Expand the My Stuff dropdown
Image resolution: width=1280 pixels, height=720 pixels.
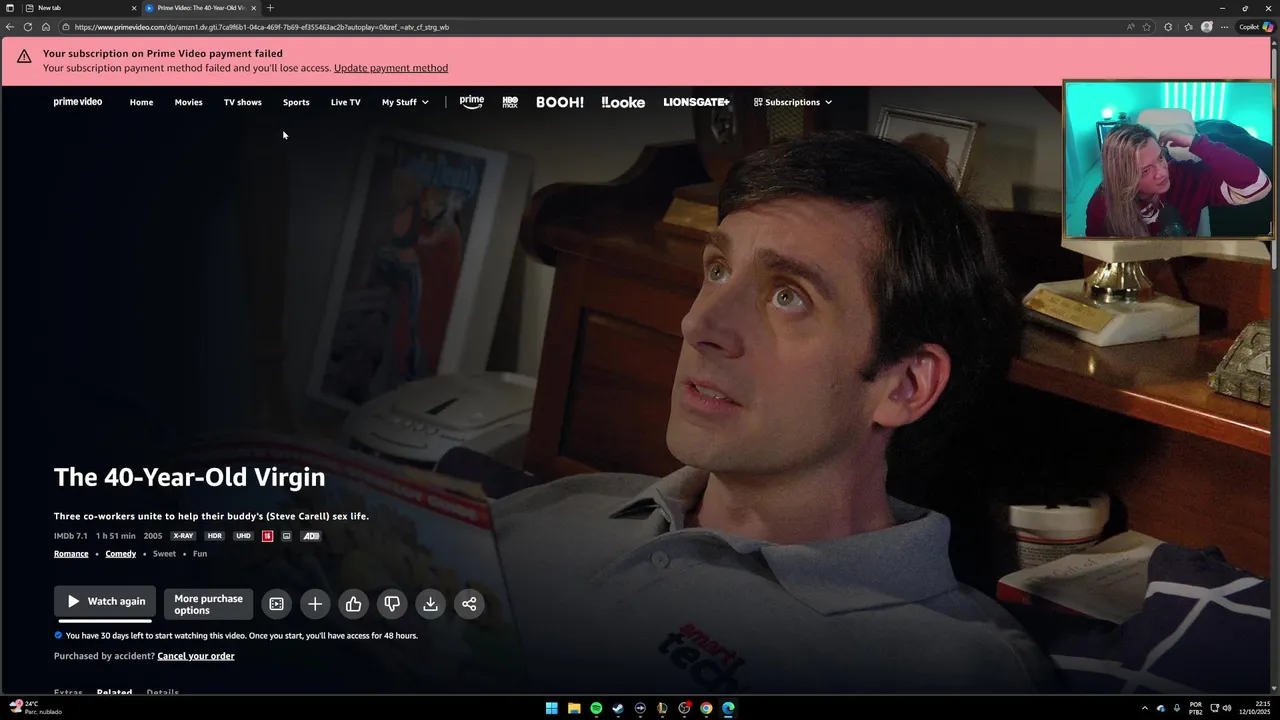[x=405, y=102]
